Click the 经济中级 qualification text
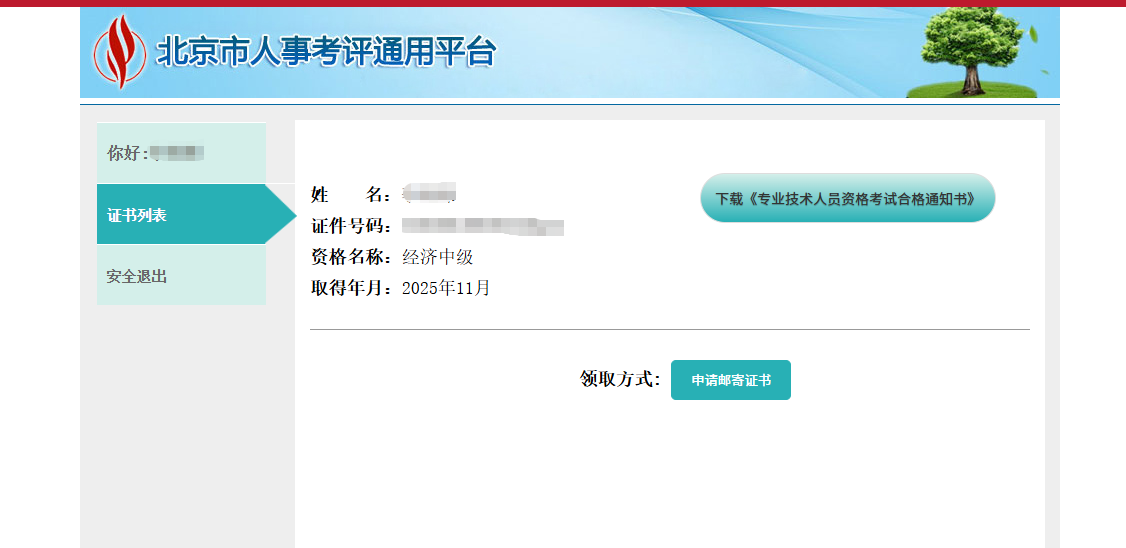The width and height of the screenshot is (1126, 548). tap(437, 257)
